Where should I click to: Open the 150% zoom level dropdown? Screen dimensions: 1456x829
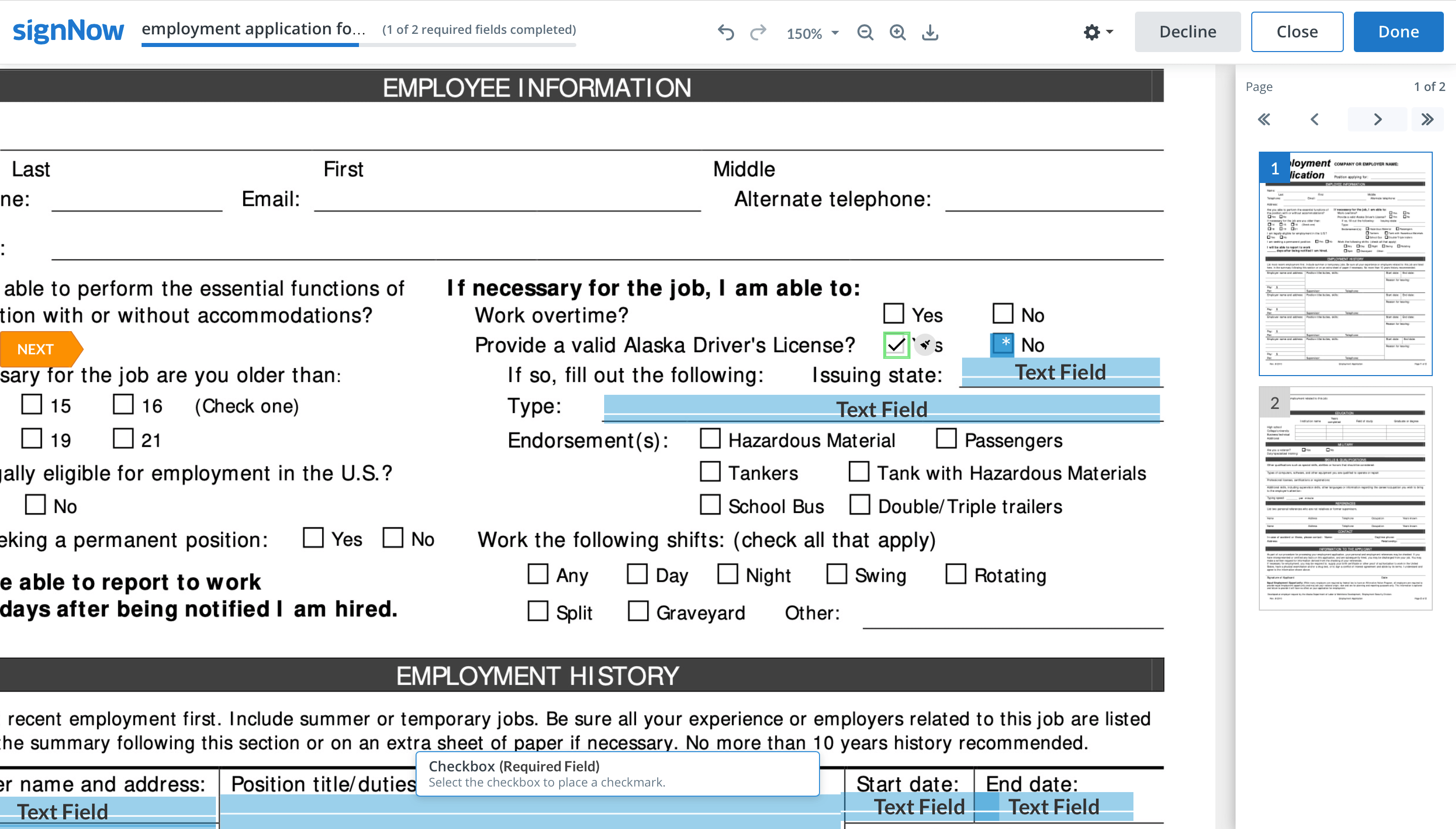pos(812,33)
